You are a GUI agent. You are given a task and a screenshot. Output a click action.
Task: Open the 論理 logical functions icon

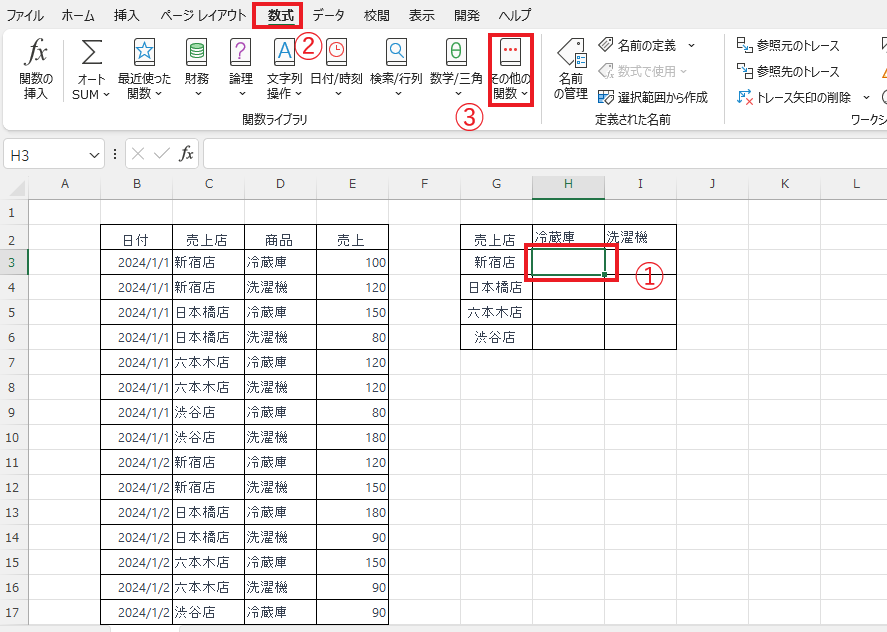(240, 52)
